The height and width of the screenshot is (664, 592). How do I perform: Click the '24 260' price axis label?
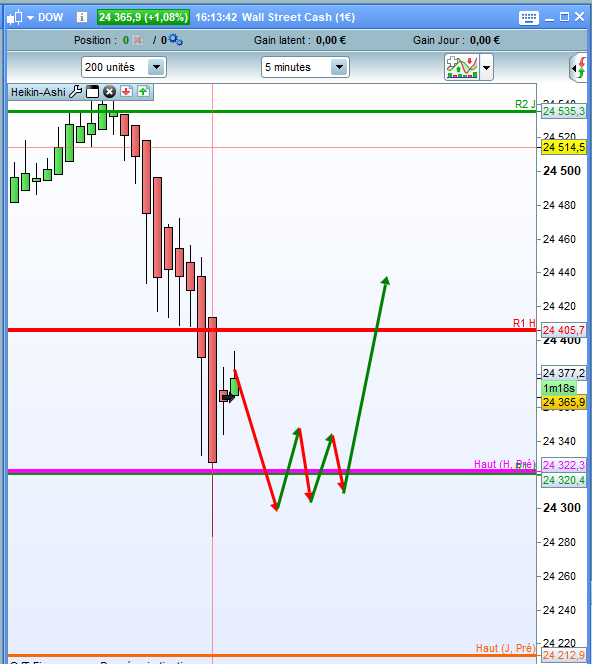coord(559,576)
